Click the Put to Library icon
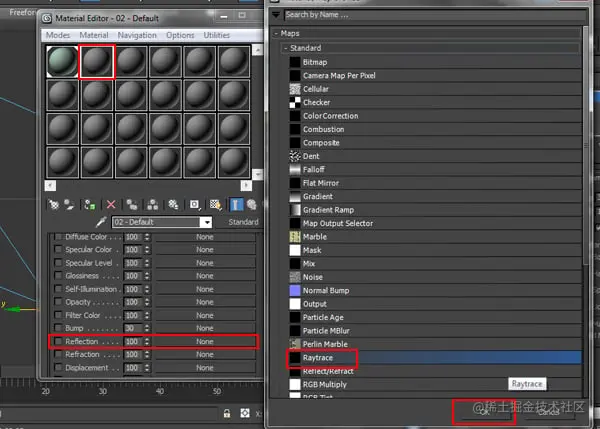The height and width of the screenshot is (429, 600). tap(173, 205)
